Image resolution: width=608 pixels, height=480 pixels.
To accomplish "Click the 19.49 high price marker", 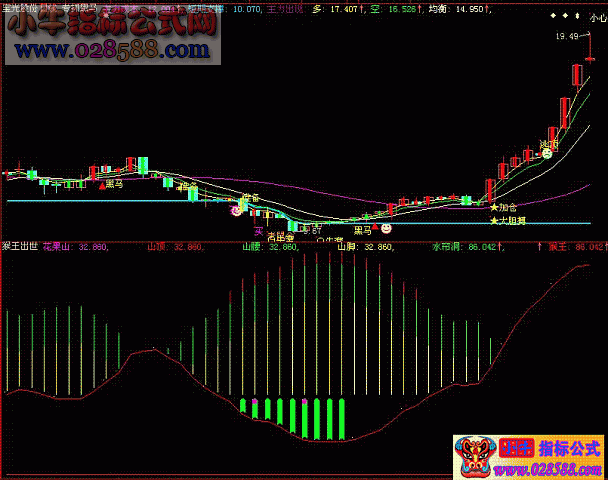I will pos(568,36).
